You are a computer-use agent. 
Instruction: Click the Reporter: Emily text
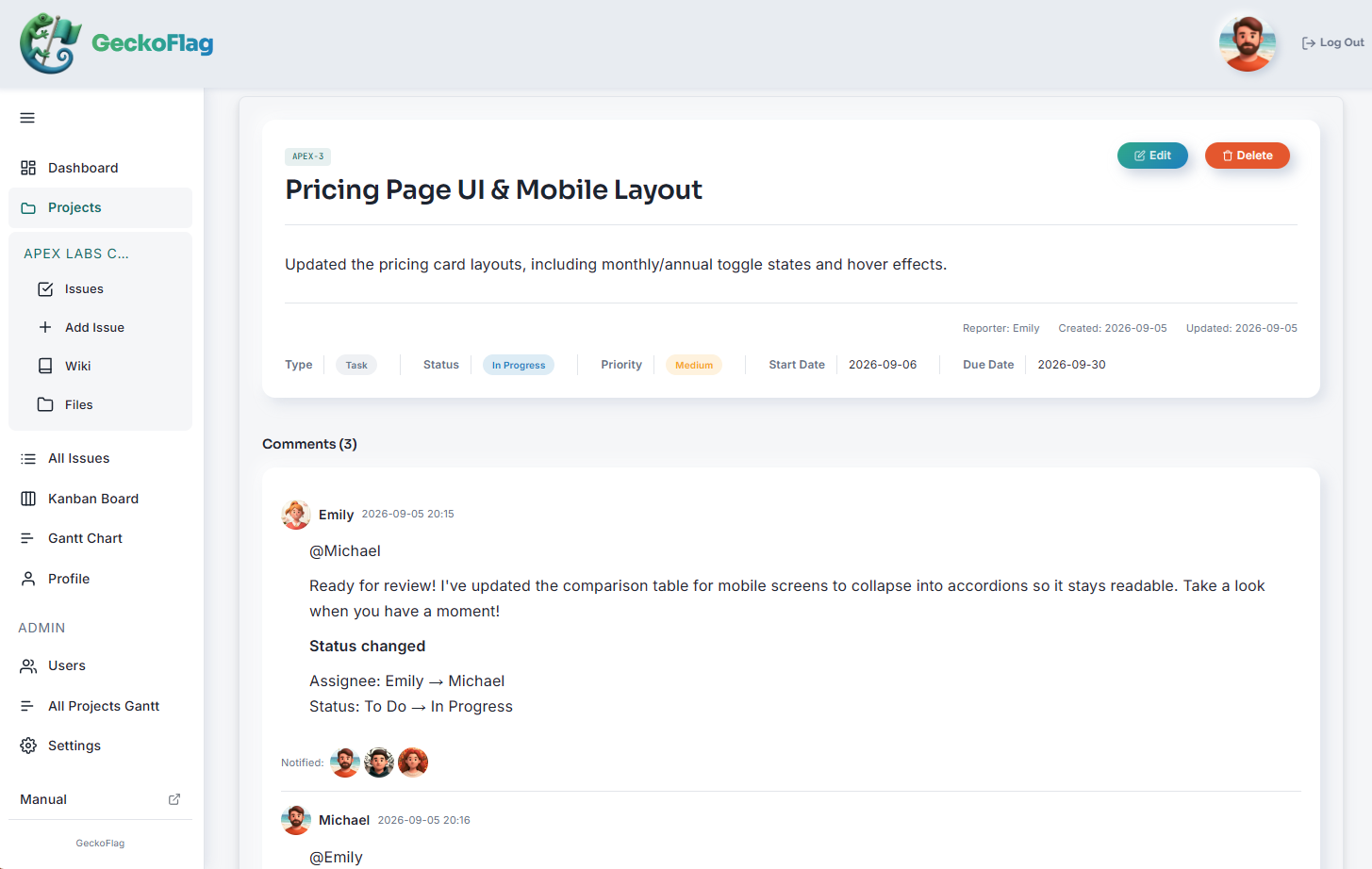[1000, 328]
